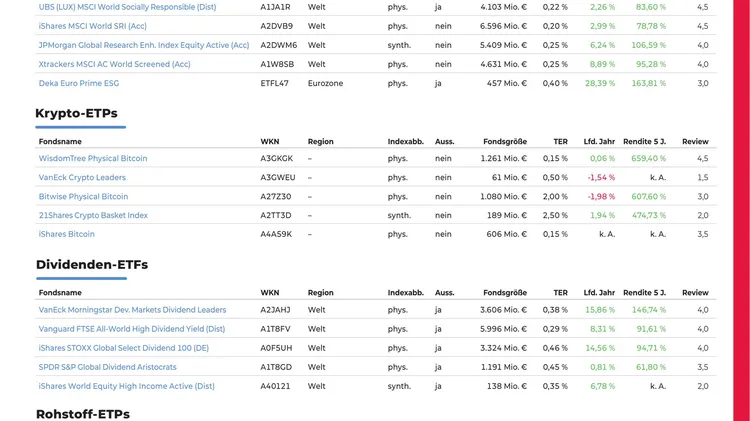The height and width of the screenshot is (421, 750).
Task: Click JPMorgan Global Research Enh. Index Equity link
Action: tap(143, 45)
